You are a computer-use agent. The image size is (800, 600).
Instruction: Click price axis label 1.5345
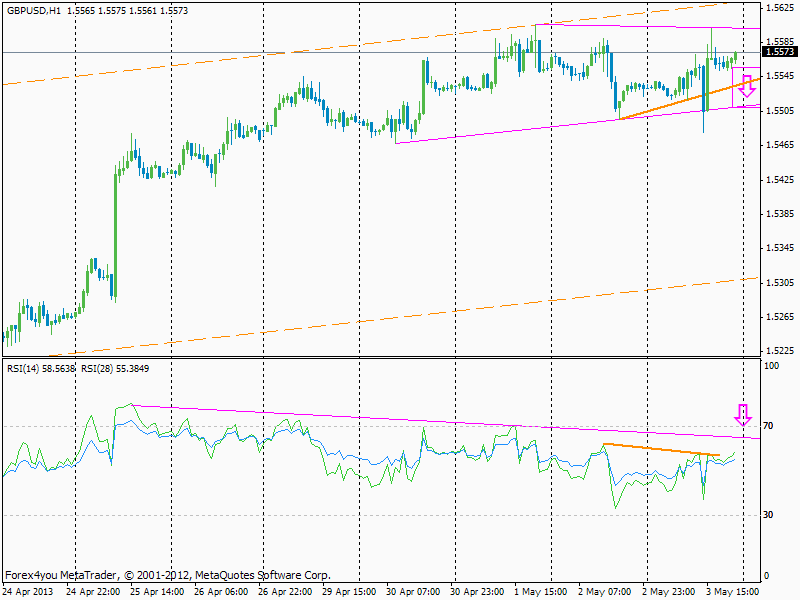coord(780,248)
